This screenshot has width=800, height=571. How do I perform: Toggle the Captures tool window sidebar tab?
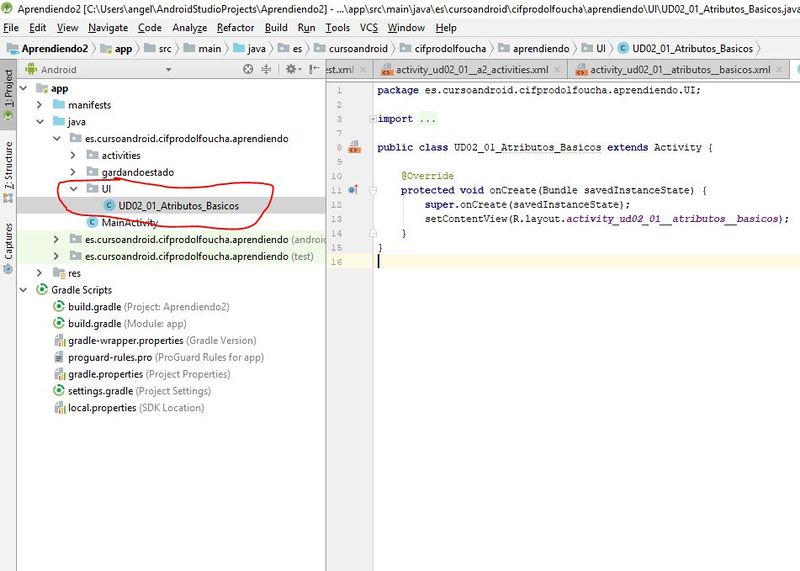pyautogui.click(x=8, y=247)
